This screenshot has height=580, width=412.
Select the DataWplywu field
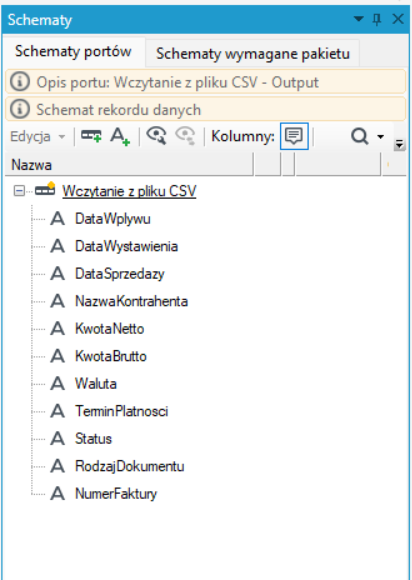tap(113, 219)
